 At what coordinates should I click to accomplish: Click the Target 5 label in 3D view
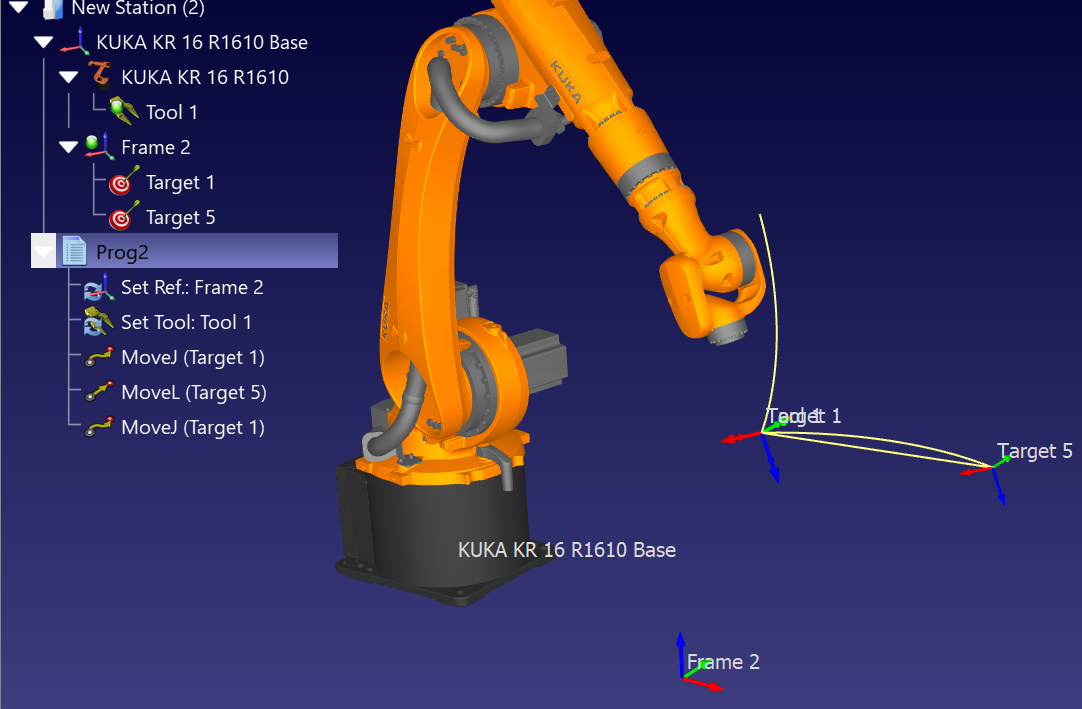[x=1034, y=451]
